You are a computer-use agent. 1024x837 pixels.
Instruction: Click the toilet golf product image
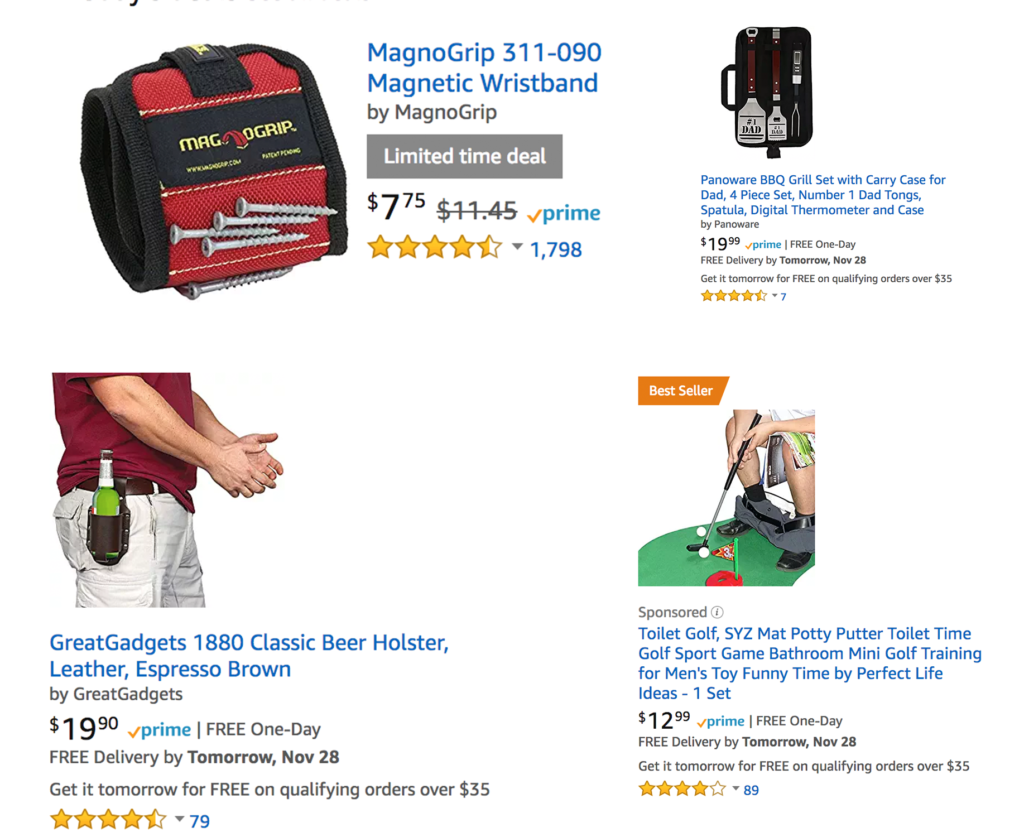[726, 497]
